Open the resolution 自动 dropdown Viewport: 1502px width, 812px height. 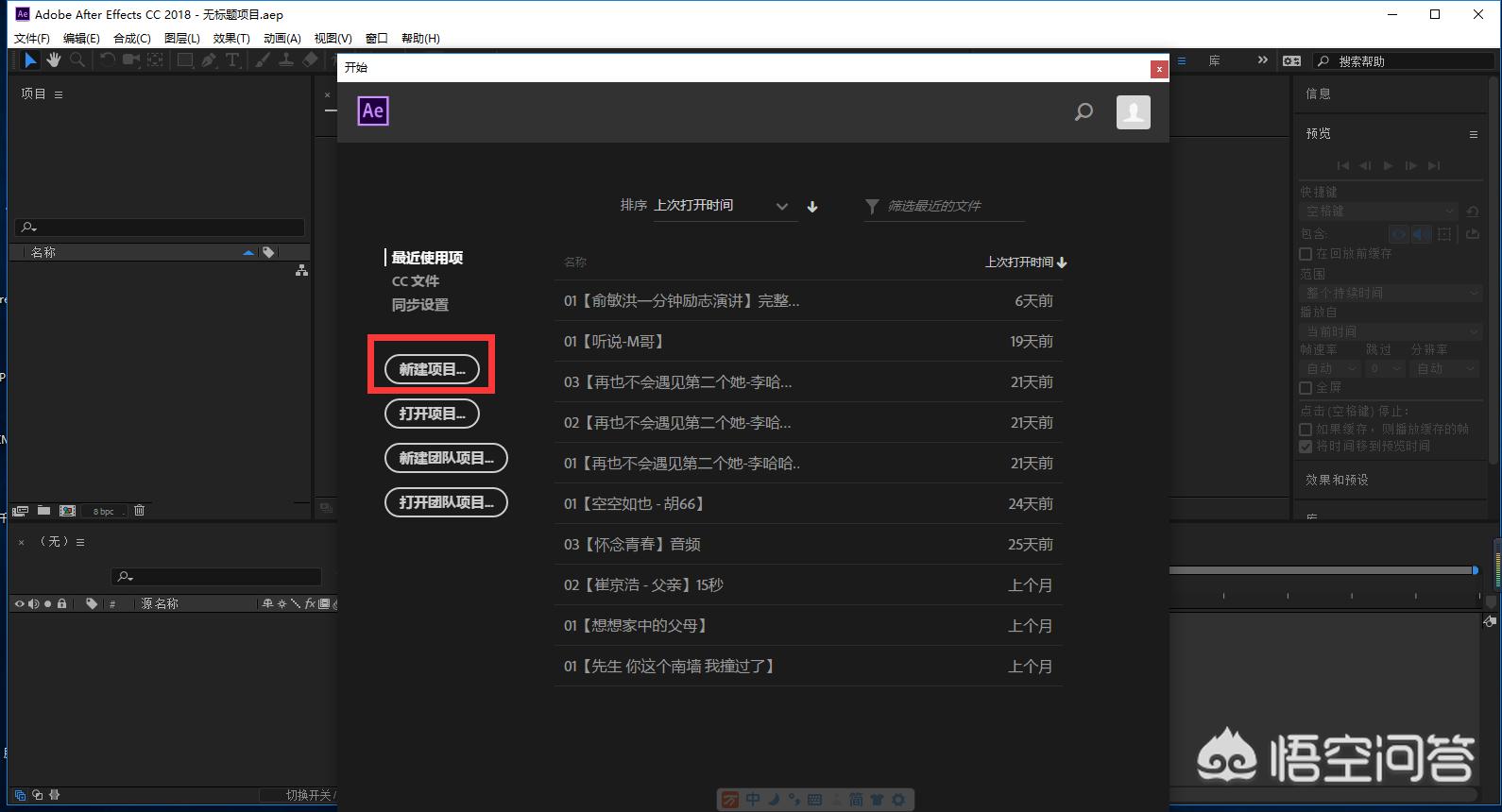click(1445, 369)
